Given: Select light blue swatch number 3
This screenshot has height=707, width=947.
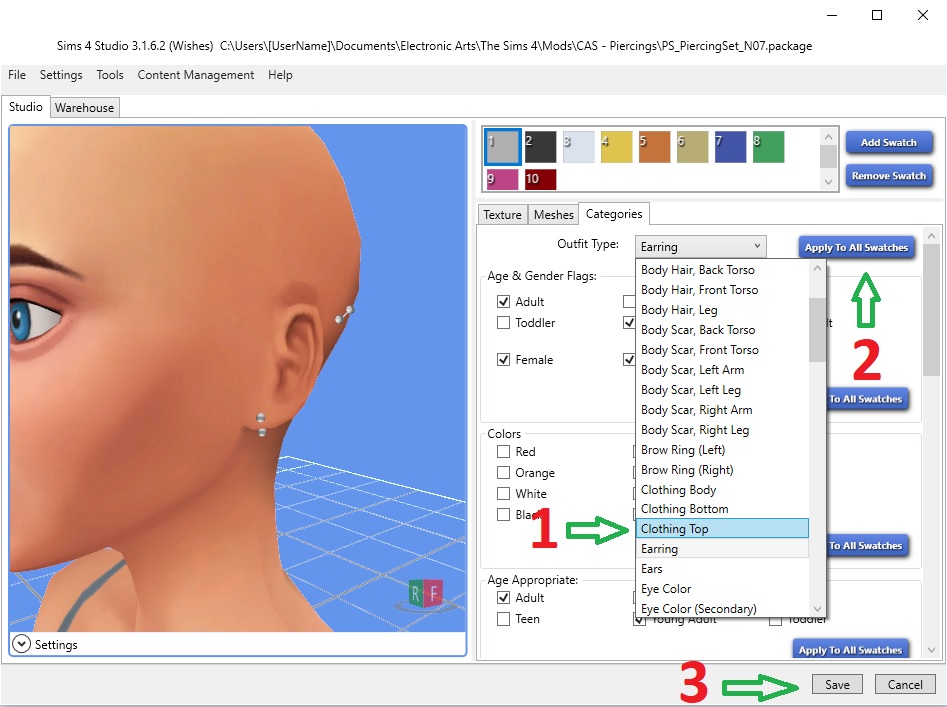Looking at the screenshot, I should click(x=578, y=147).
